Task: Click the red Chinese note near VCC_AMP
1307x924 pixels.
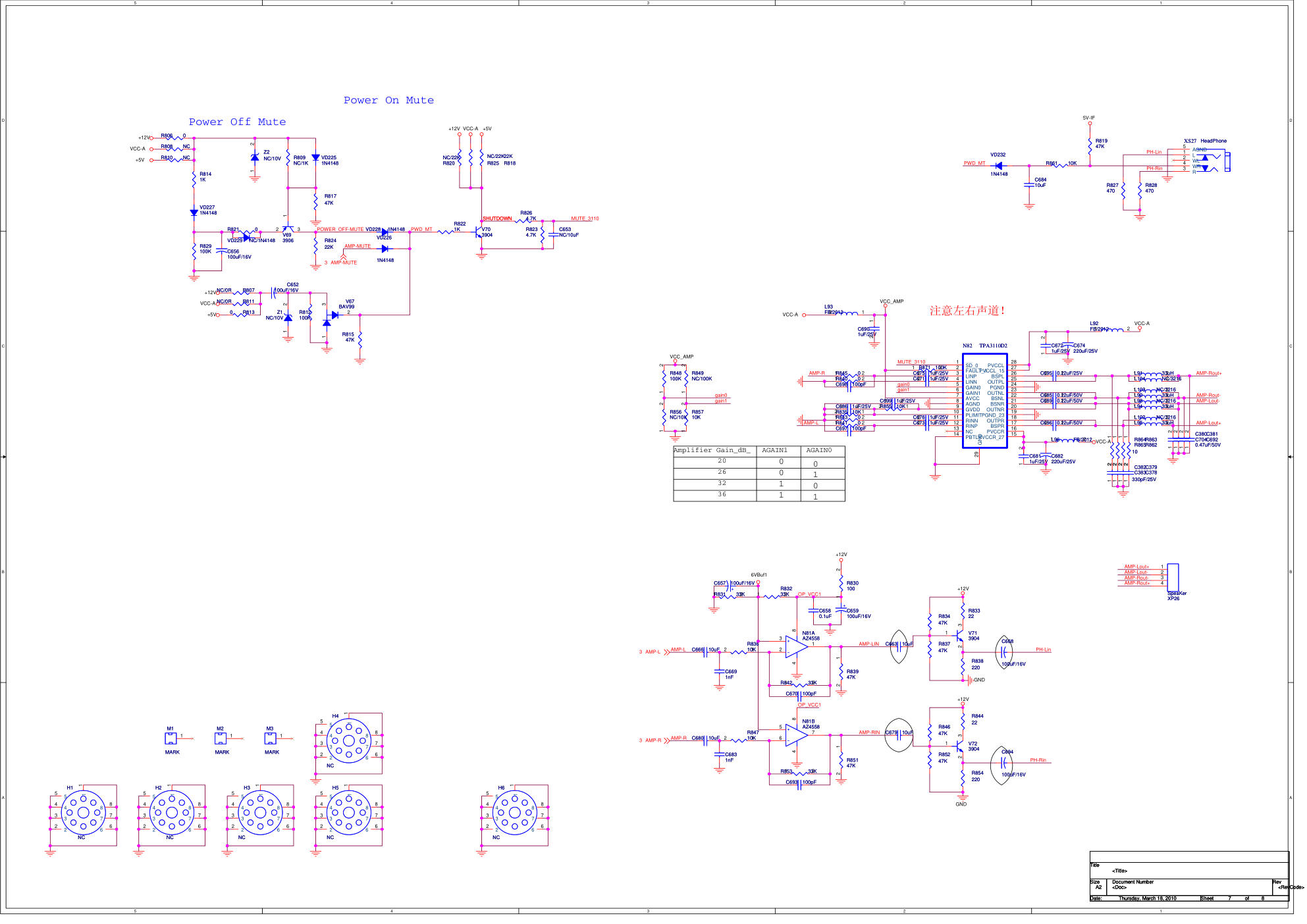Action: [967, 311]
